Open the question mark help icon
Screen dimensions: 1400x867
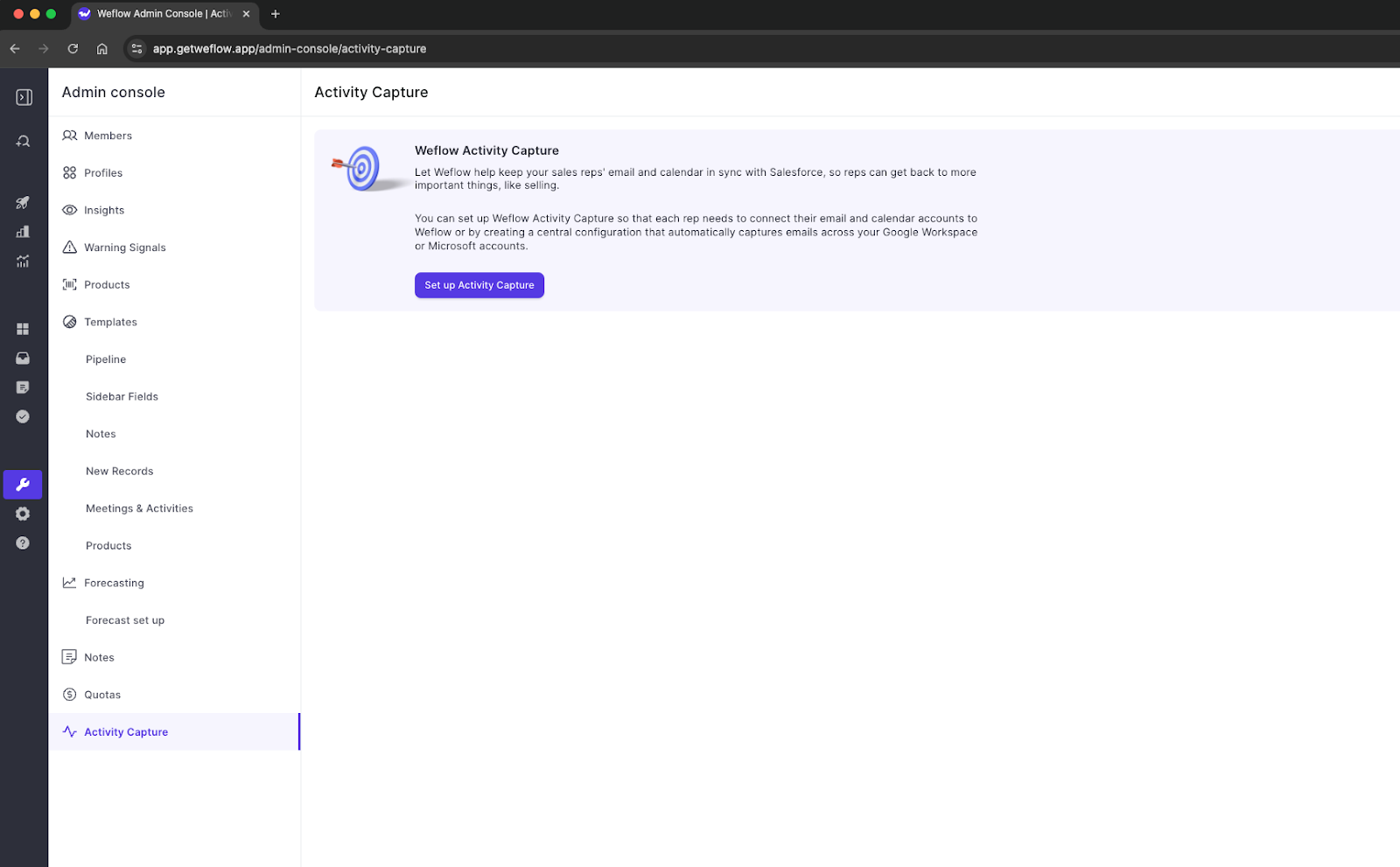click(23, 543)
